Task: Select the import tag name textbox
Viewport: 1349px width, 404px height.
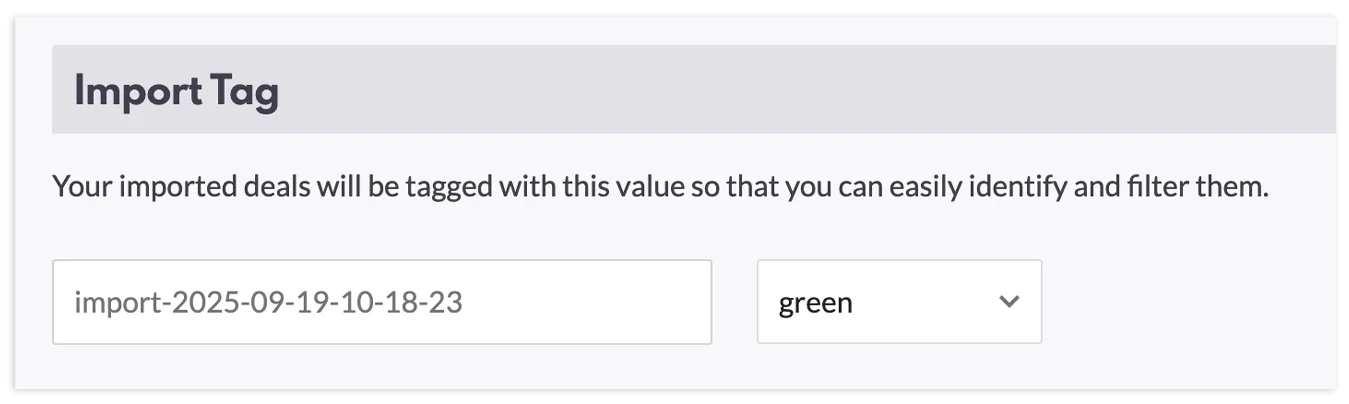Action: [x=381, y=302]
